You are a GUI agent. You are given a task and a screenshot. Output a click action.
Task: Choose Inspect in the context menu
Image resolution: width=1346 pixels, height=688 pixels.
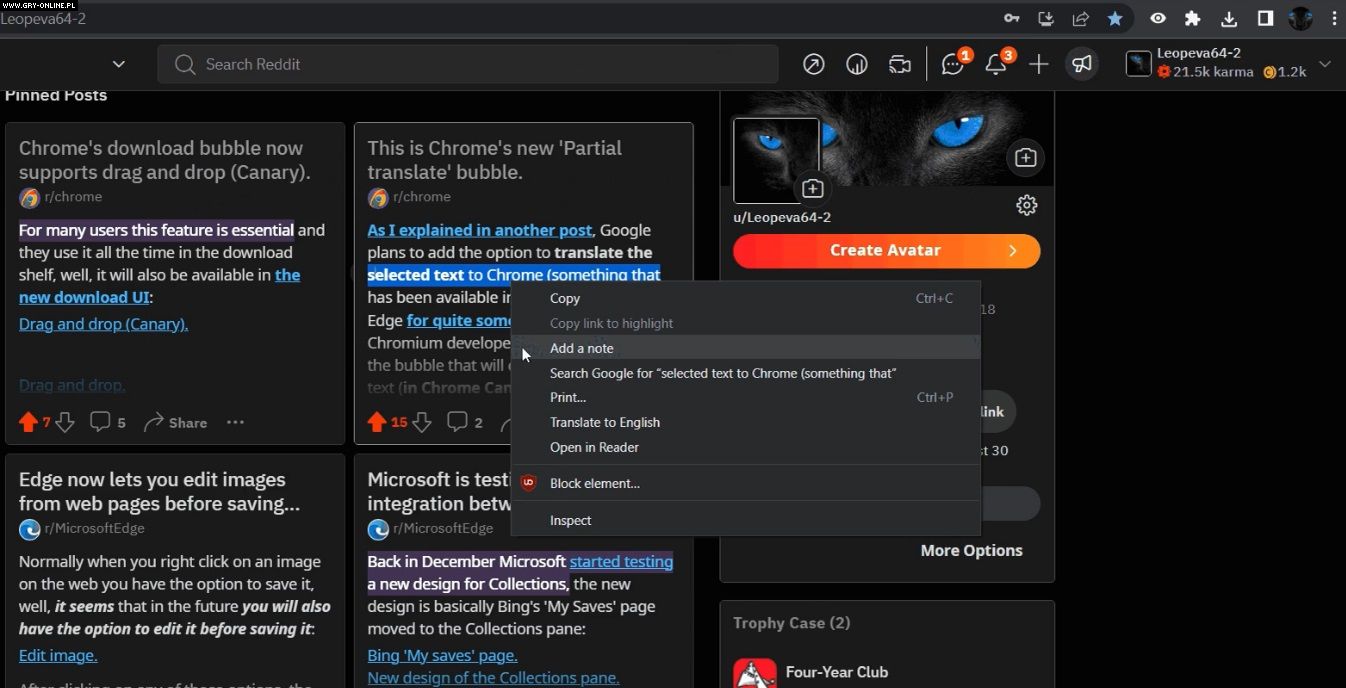[746, 520]
